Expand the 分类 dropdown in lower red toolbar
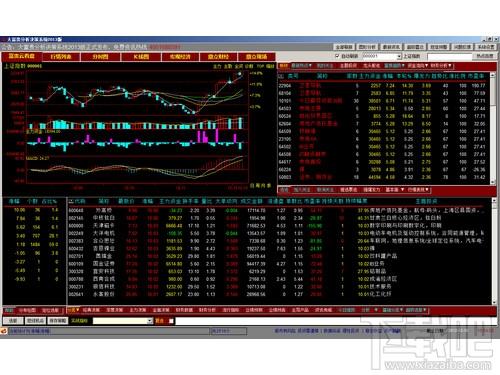 [73, 310]
